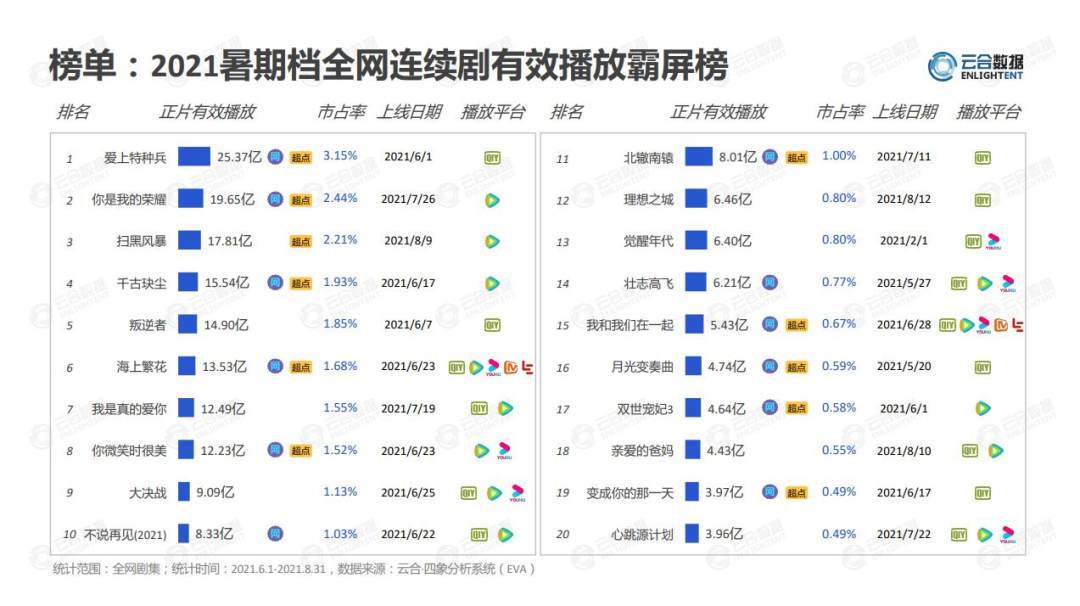
Task: Click the 超点 badge next to 扫黑风暴
Action: 300,242
